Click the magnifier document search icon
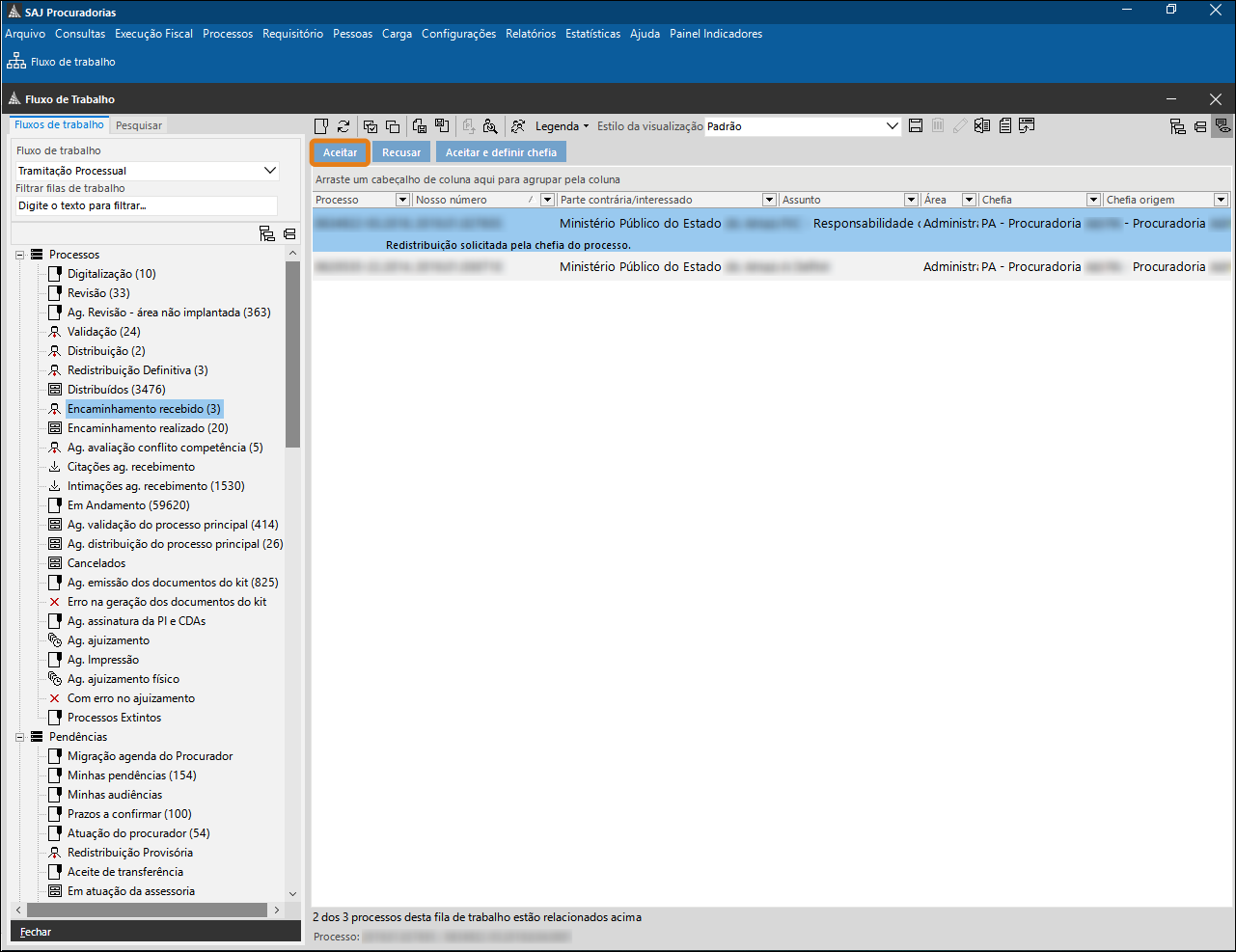This screenshot has width=1236, height=952. 490,126
